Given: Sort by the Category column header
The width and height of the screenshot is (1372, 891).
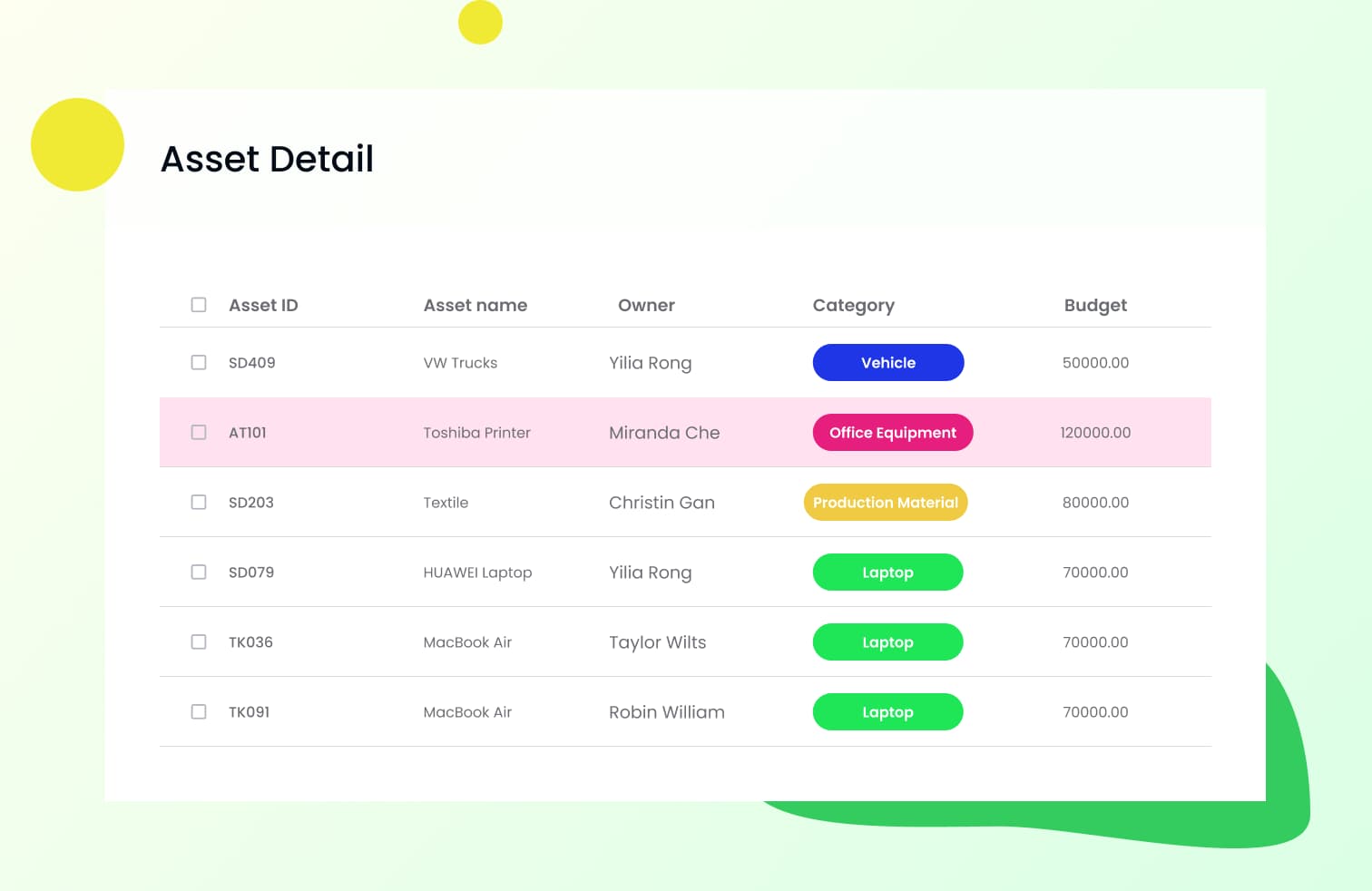Looking at the screenshot, I should pos(853,305).
